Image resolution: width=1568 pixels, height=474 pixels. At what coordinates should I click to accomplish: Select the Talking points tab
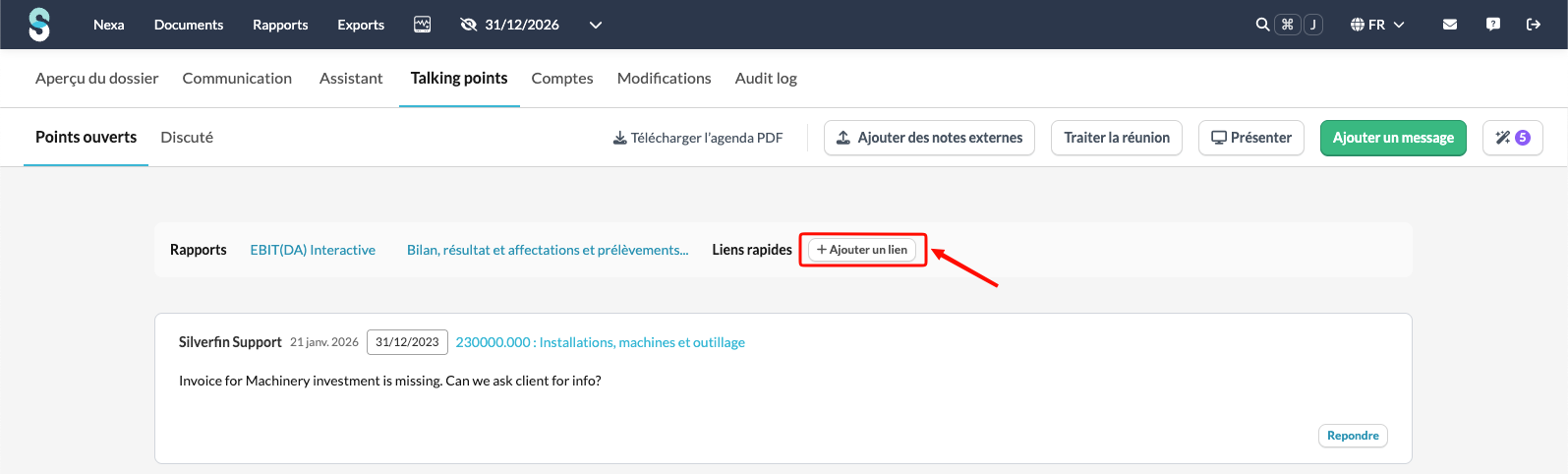[x=459, y=78]
